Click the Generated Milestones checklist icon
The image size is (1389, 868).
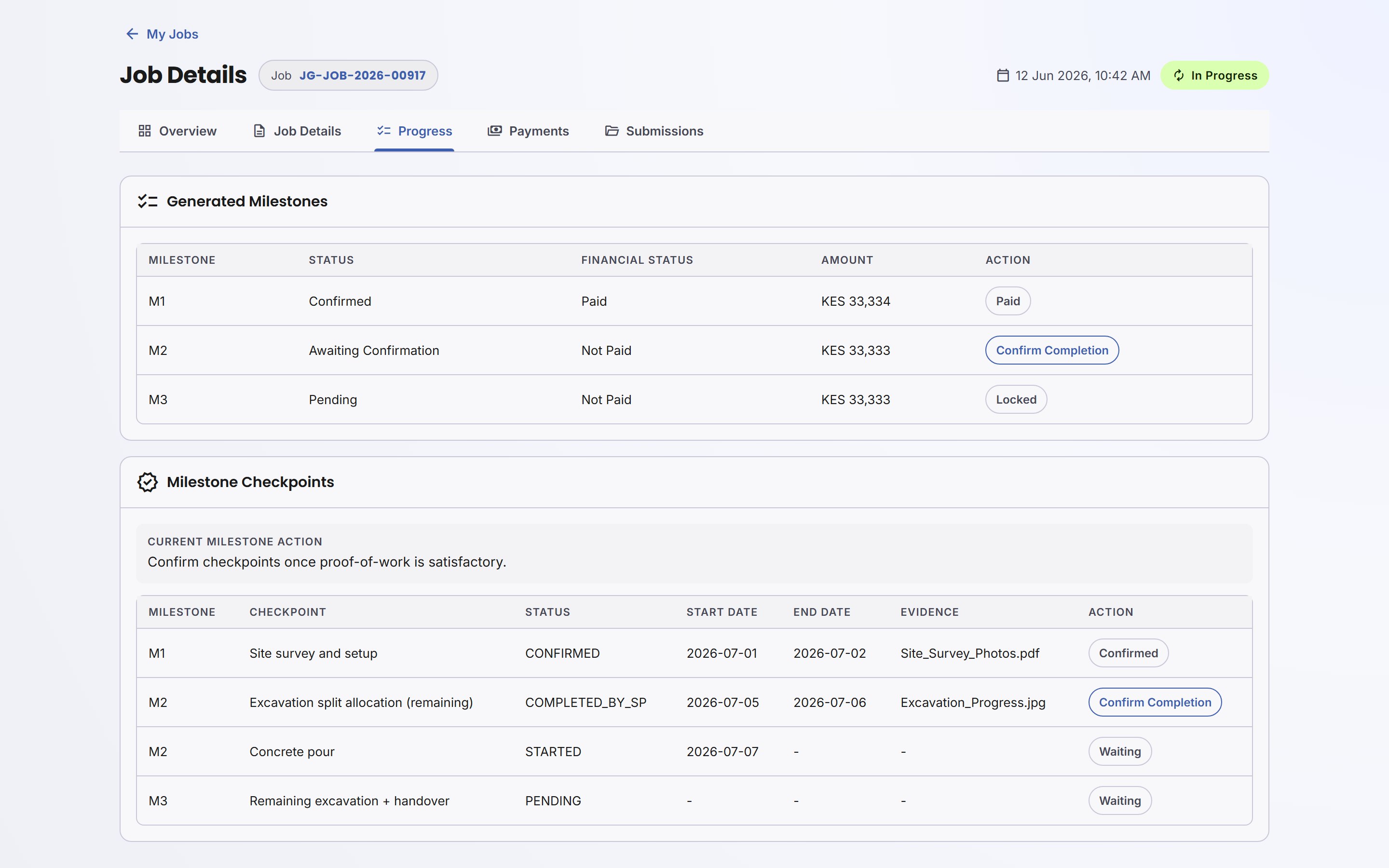(148, 202)
